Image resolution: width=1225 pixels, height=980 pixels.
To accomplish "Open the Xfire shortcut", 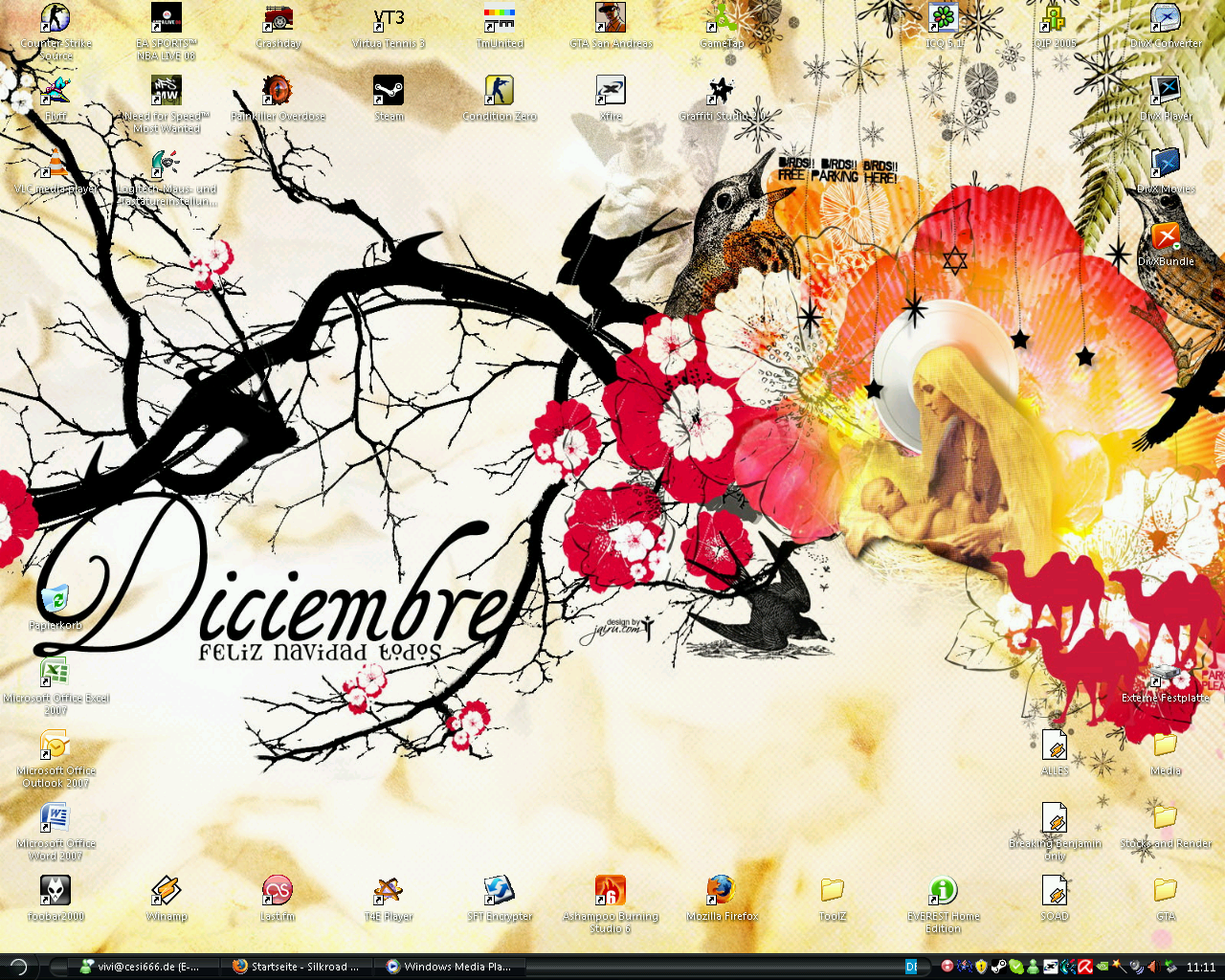I will (x=611, y=91).
